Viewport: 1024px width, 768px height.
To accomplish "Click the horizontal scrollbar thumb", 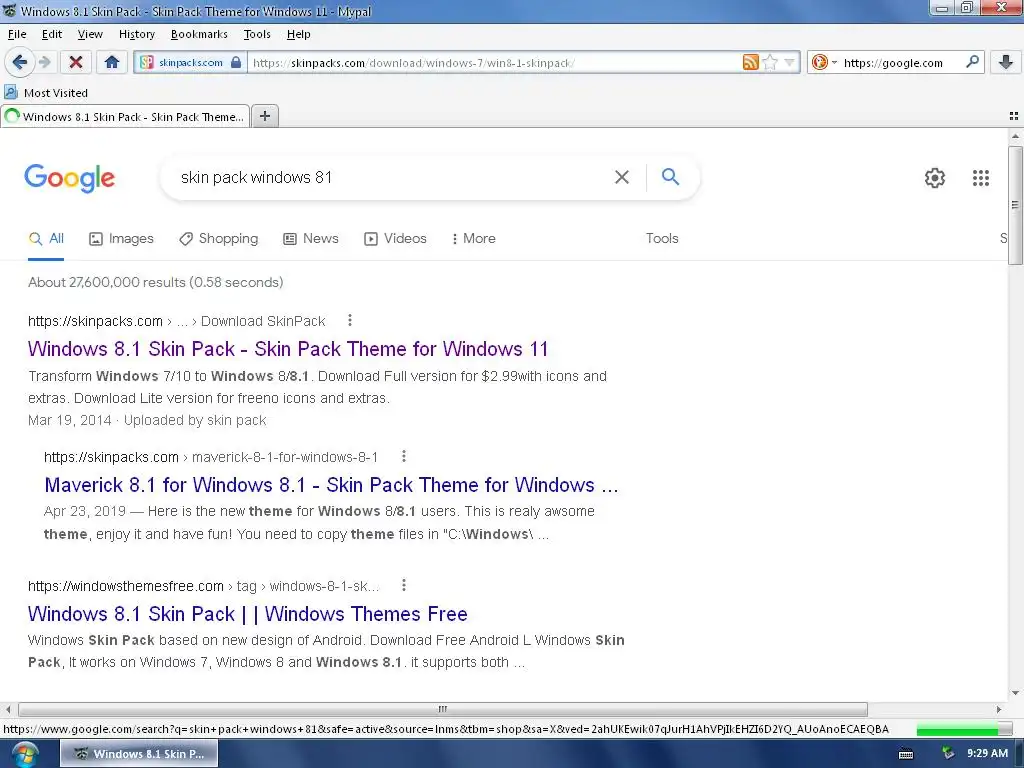I will 443,709.
